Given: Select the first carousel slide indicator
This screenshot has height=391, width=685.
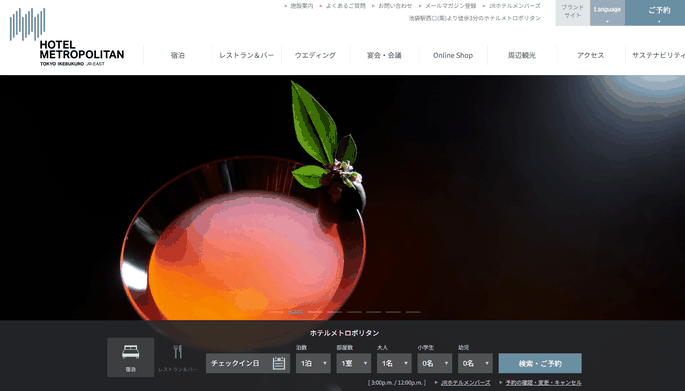Looking at the screenshot, I should (276, 312).
